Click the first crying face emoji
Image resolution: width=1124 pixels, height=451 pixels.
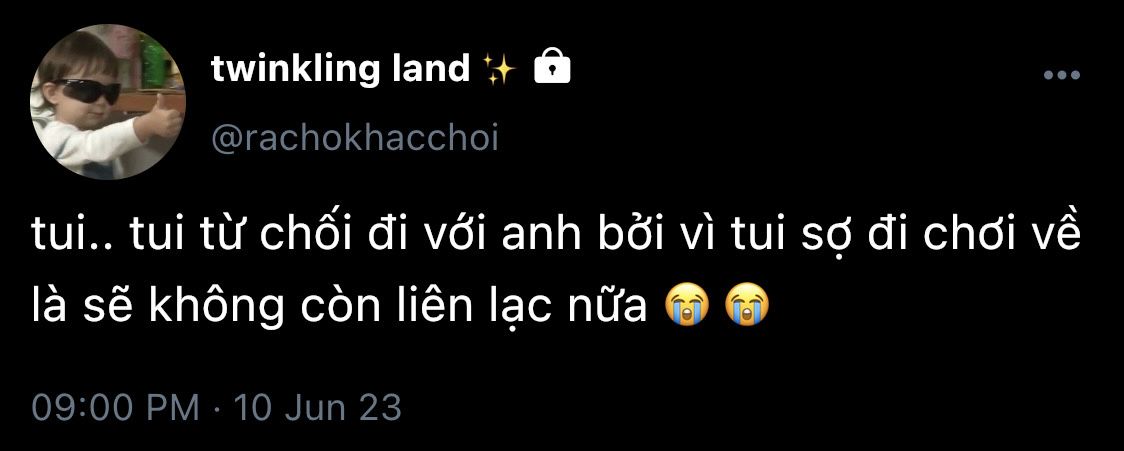tap(686, 306)
